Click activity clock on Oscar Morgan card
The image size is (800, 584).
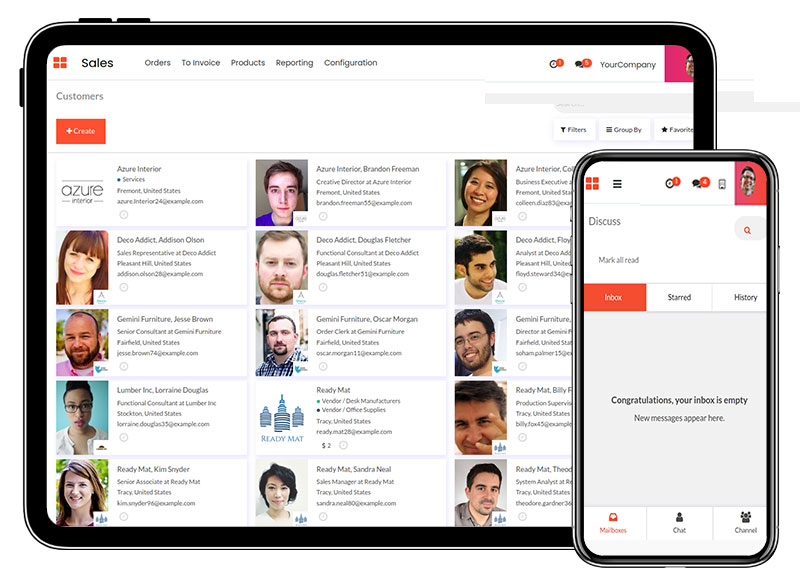pos(323,366)
